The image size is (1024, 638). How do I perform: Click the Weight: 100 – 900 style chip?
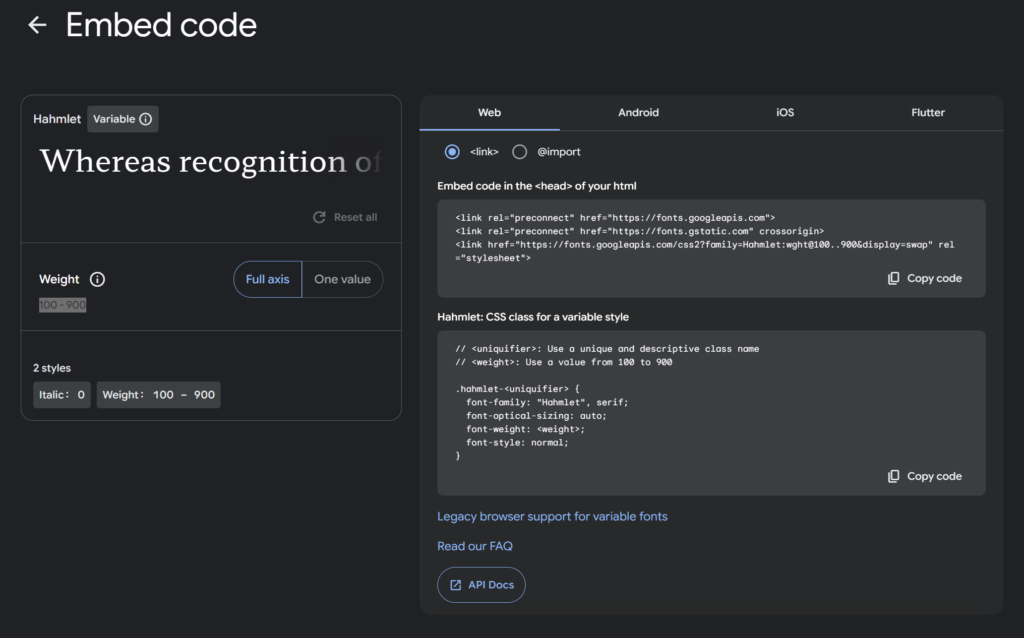159,395
